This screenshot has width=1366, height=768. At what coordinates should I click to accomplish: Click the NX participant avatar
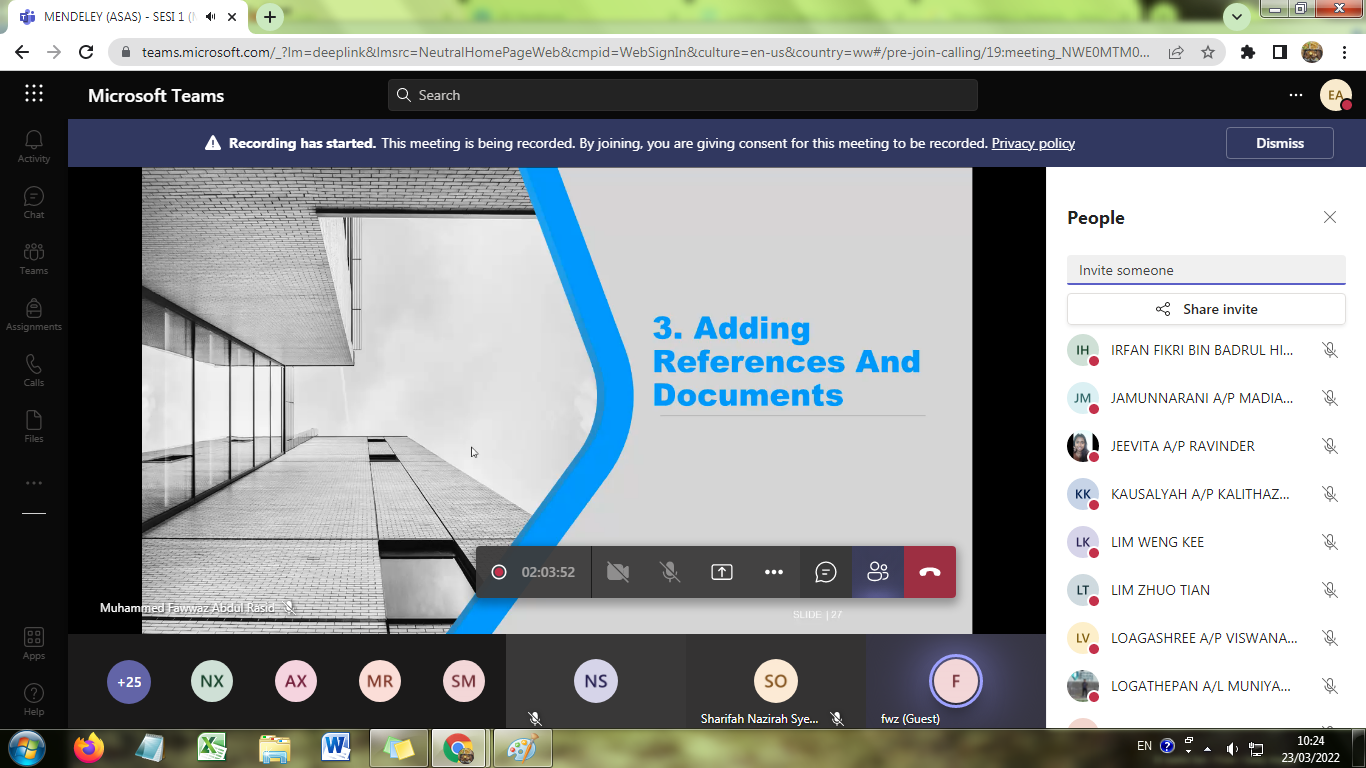[x=212, y=682]
